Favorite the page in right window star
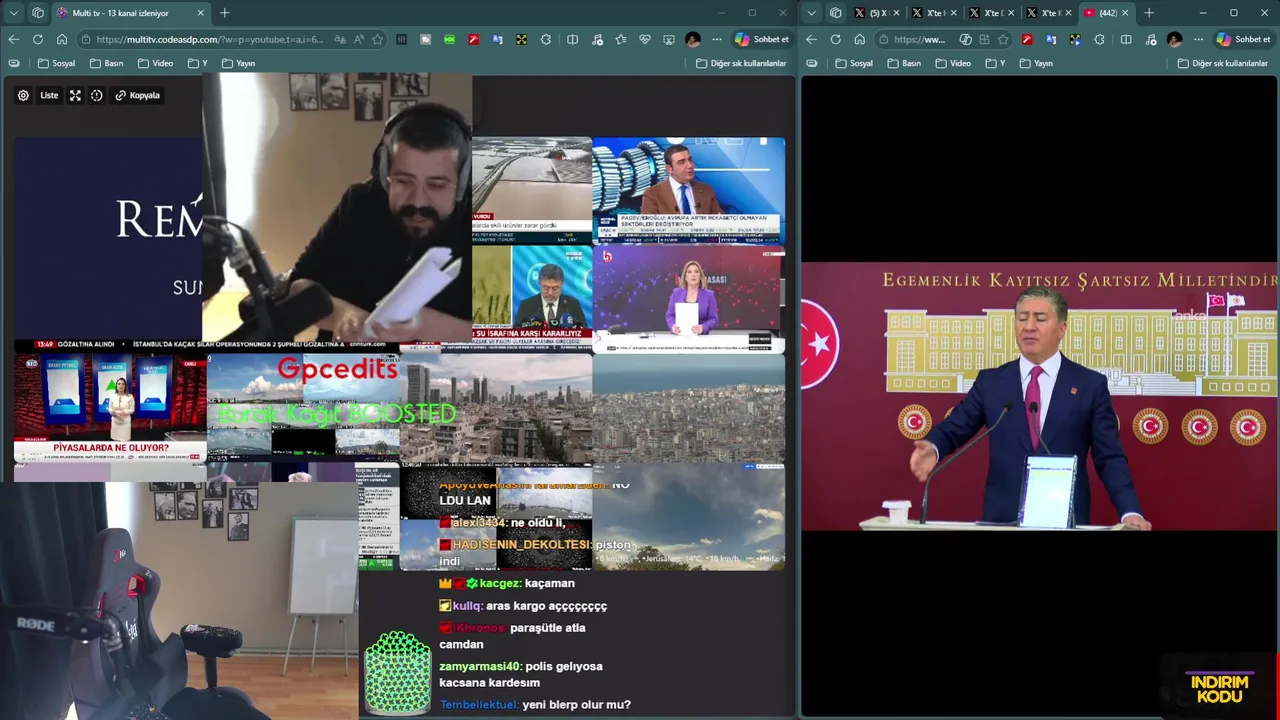Screen dimensions: 1280x720 (1003, 39)
